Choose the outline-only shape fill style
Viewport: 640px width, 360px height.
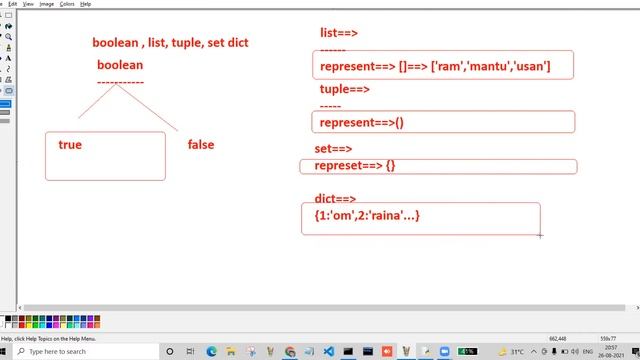(x=5, y=104)
